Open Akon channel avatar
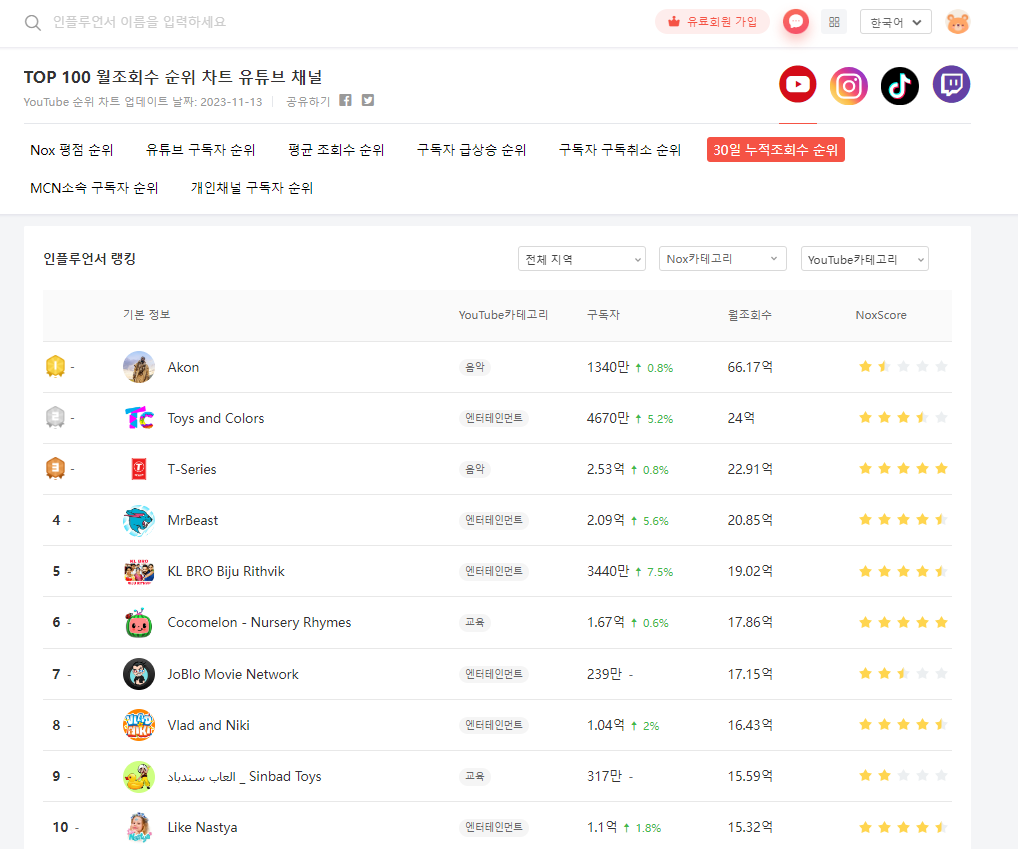Viewport: 1018px width, 849px height. pyautogui.click(x=139, y=367)
